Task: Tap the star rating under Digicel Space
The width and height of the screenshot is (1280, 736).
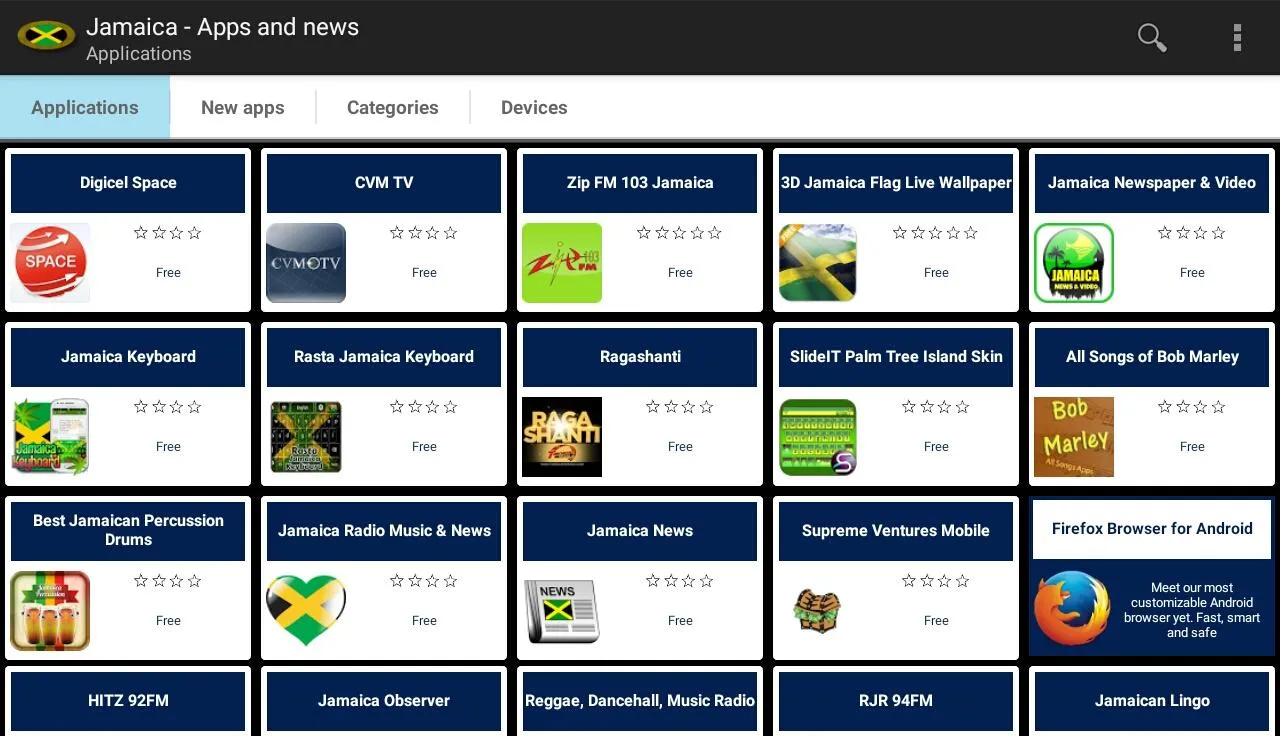Action: tap(168, 233)
